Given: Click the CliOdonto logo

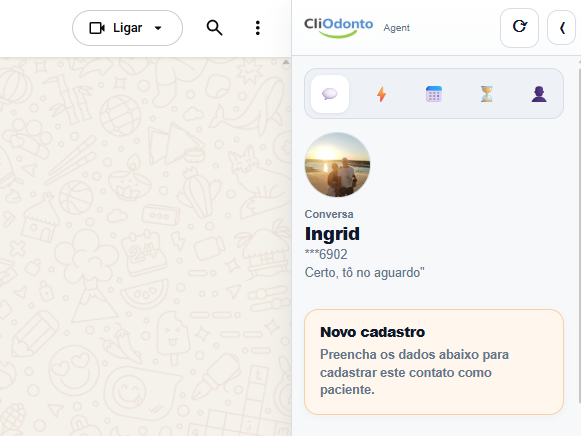Looking at the screenshot, I should (x=338, y=27).
